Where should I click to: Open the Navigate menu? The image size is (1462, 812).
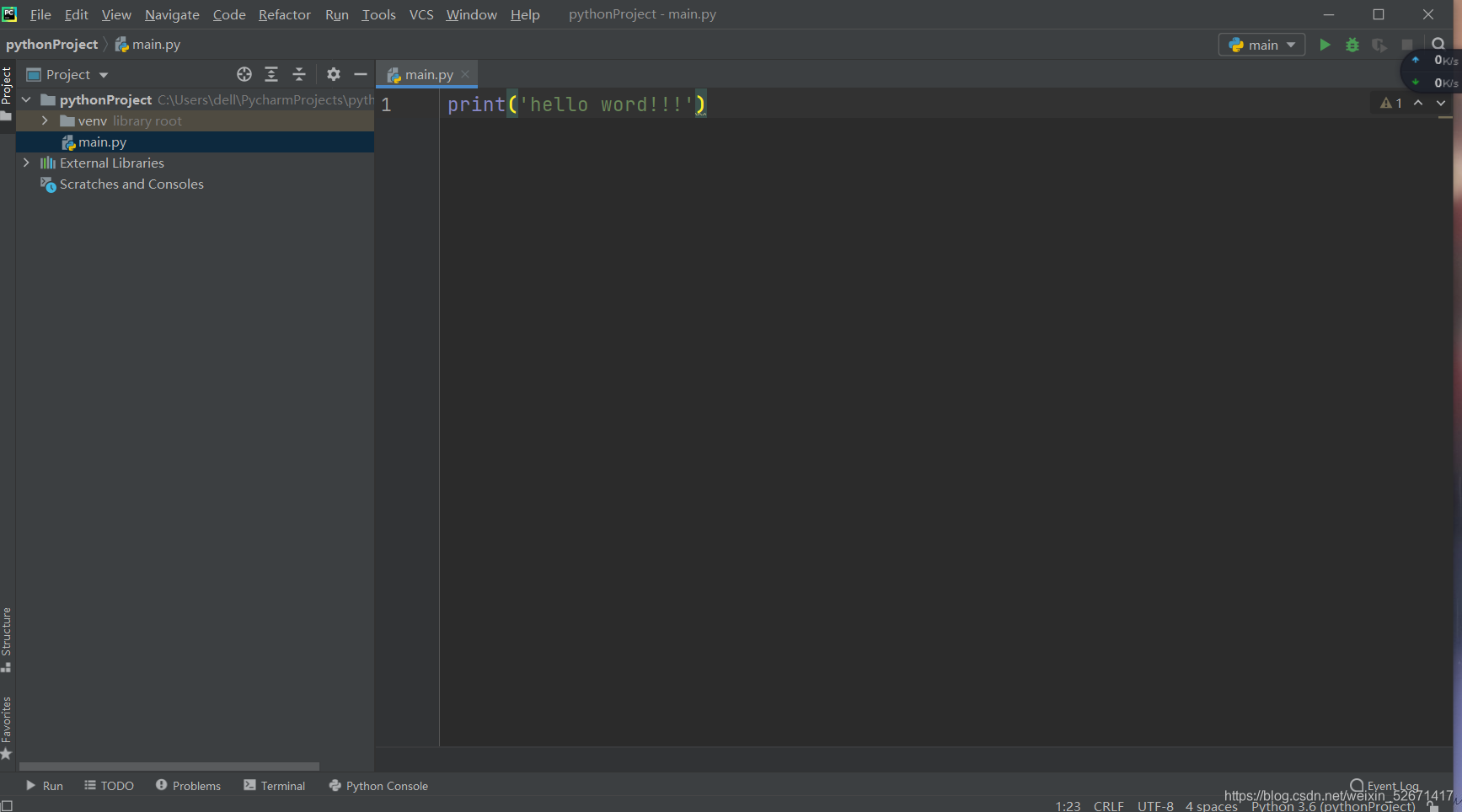coord(172,14)
